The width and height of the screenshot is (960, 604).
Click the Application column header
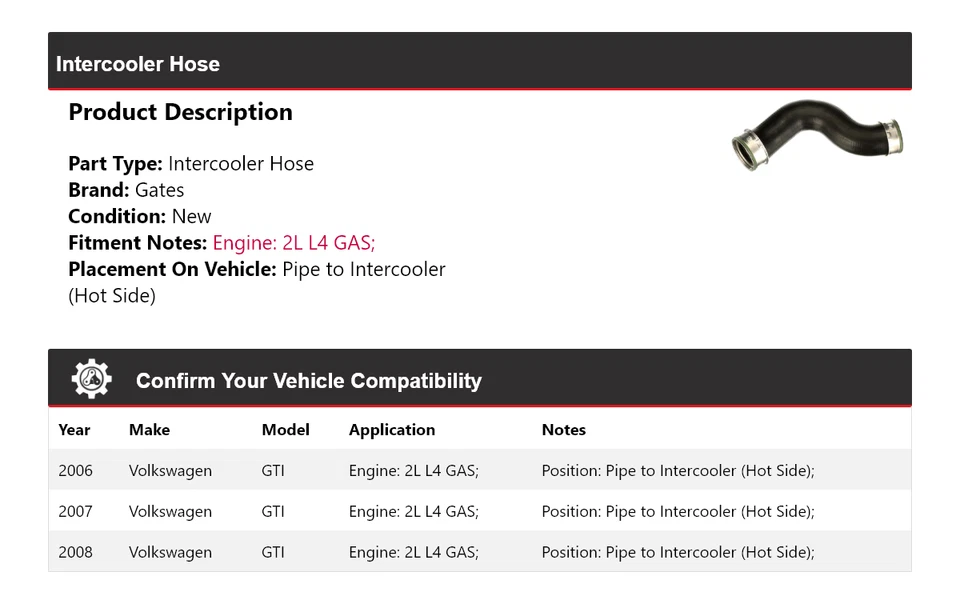[392, 430]
